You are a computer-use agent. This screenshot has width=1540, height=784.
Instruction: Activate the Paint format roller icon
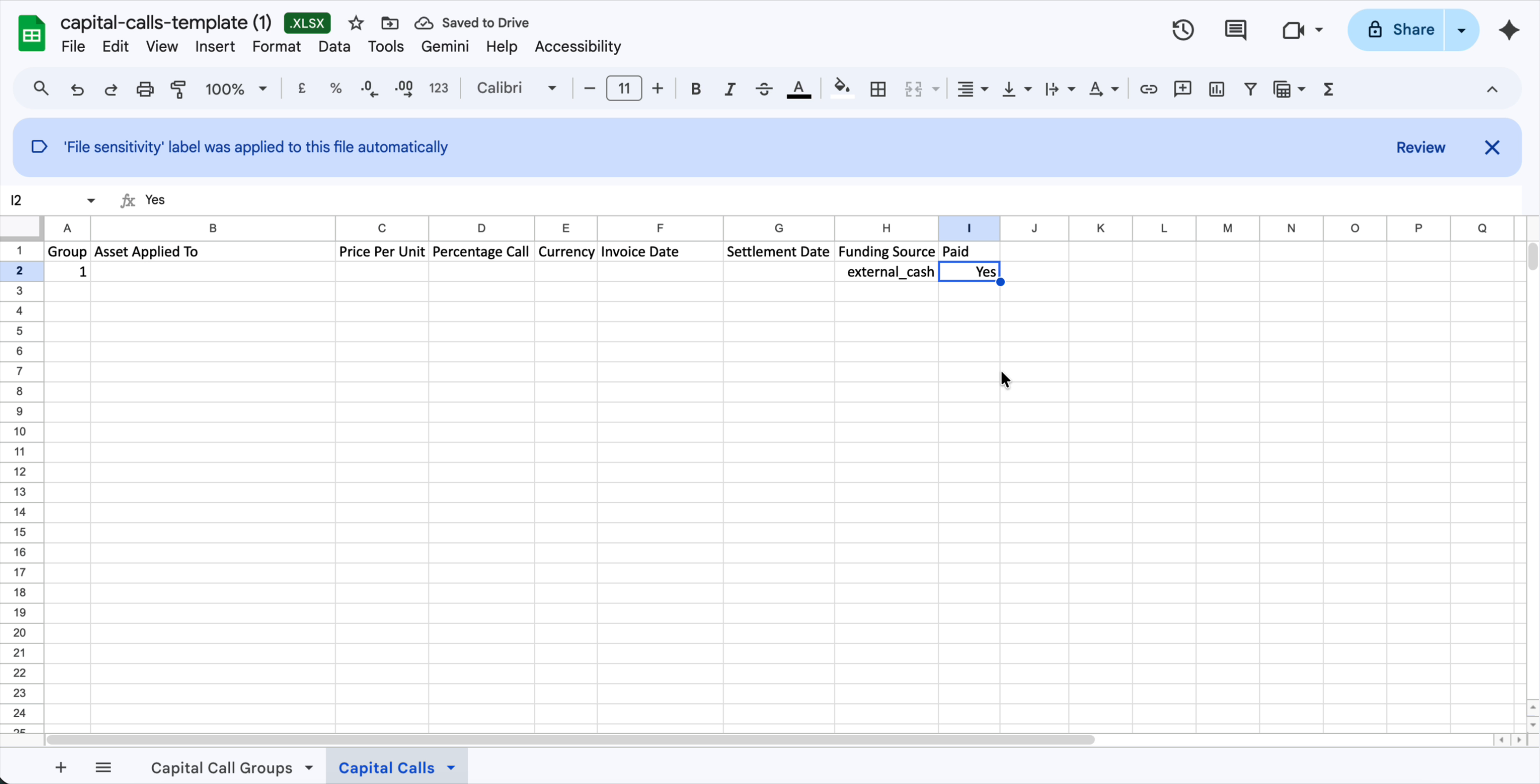click(x=178, y=89)
